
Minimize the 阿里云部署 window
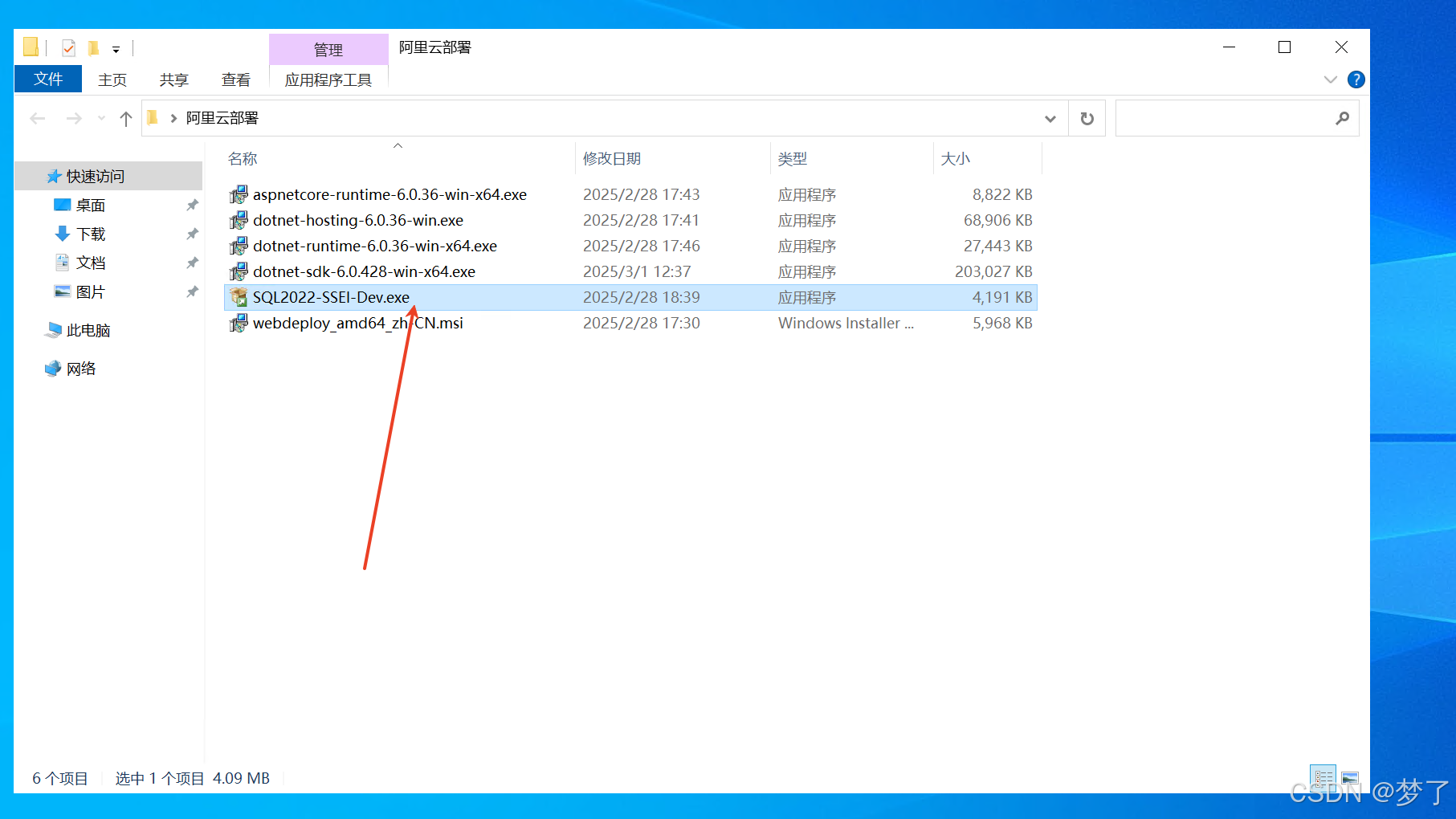tap(1229, 47)
